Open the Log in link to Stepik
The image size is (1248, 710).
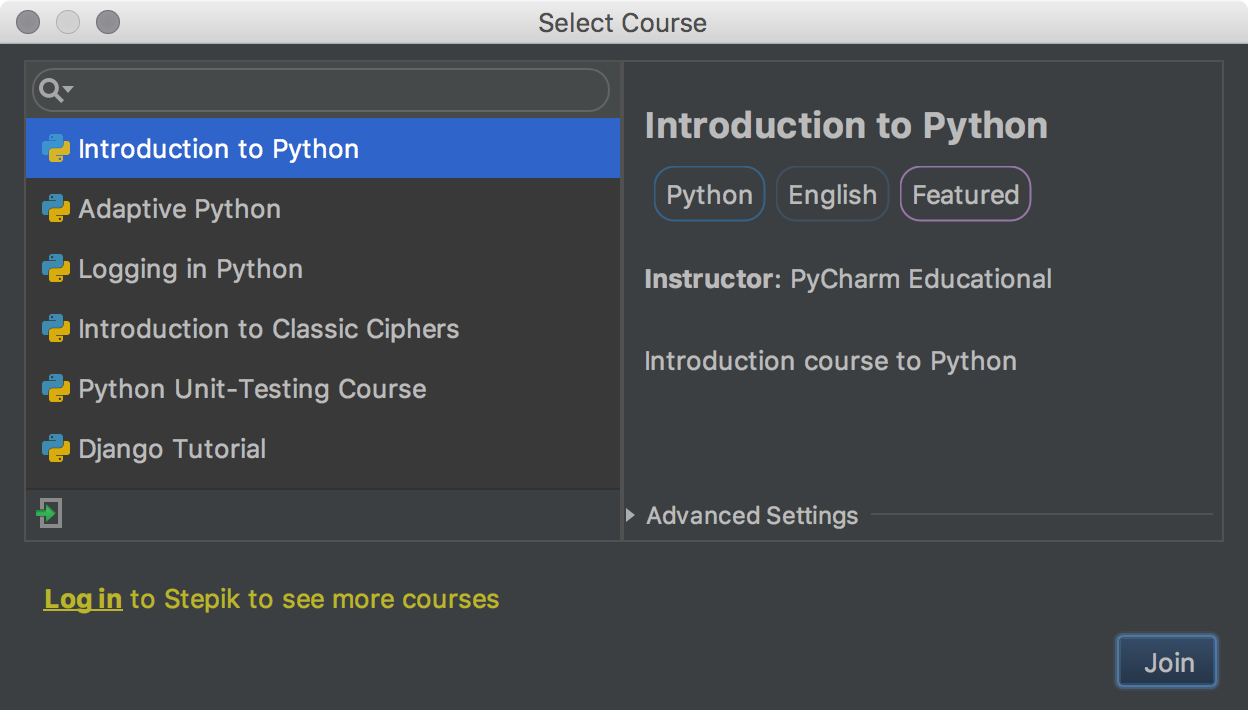click(x=83, y=599)
